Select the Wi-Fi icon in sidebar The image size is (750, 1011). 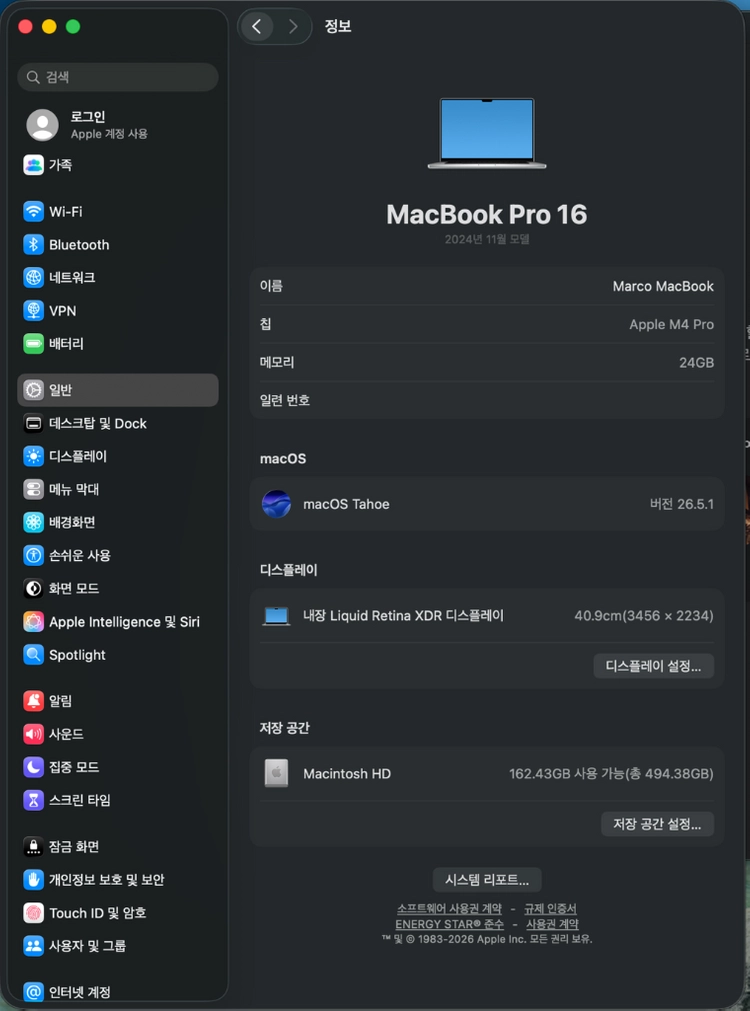pos(34,211)
